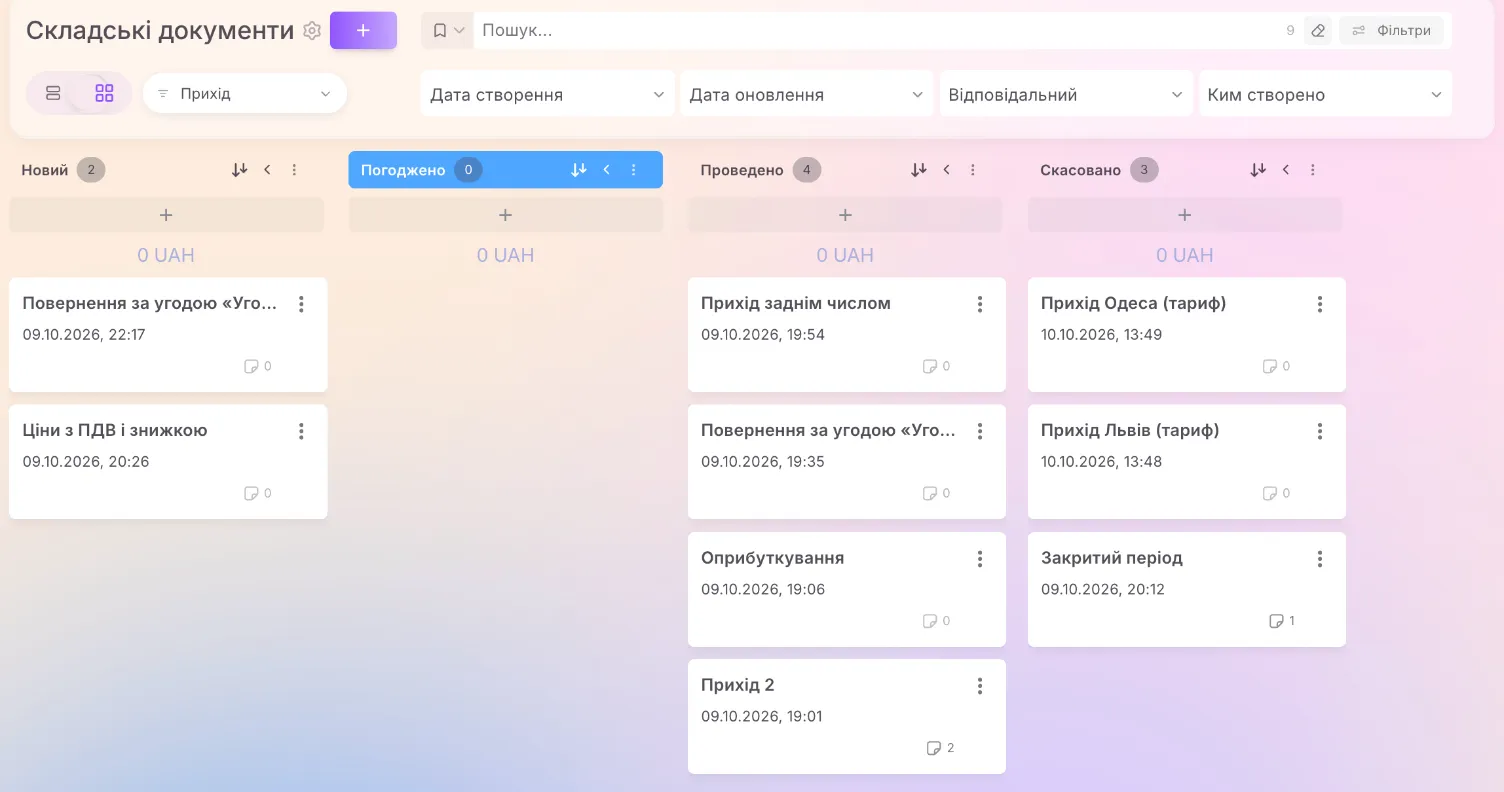Open the Прихід type dropdown
Image resolution: width=1504 pixels, height=792 pixels.
pos(245,93)
